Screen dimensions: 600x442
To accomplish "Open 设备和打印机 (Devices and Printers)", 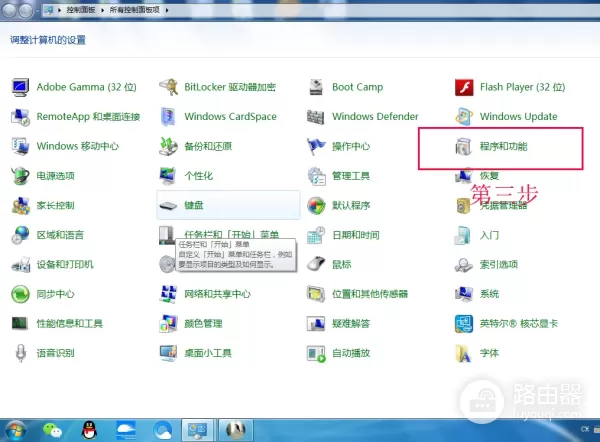I will pos(64,265).
